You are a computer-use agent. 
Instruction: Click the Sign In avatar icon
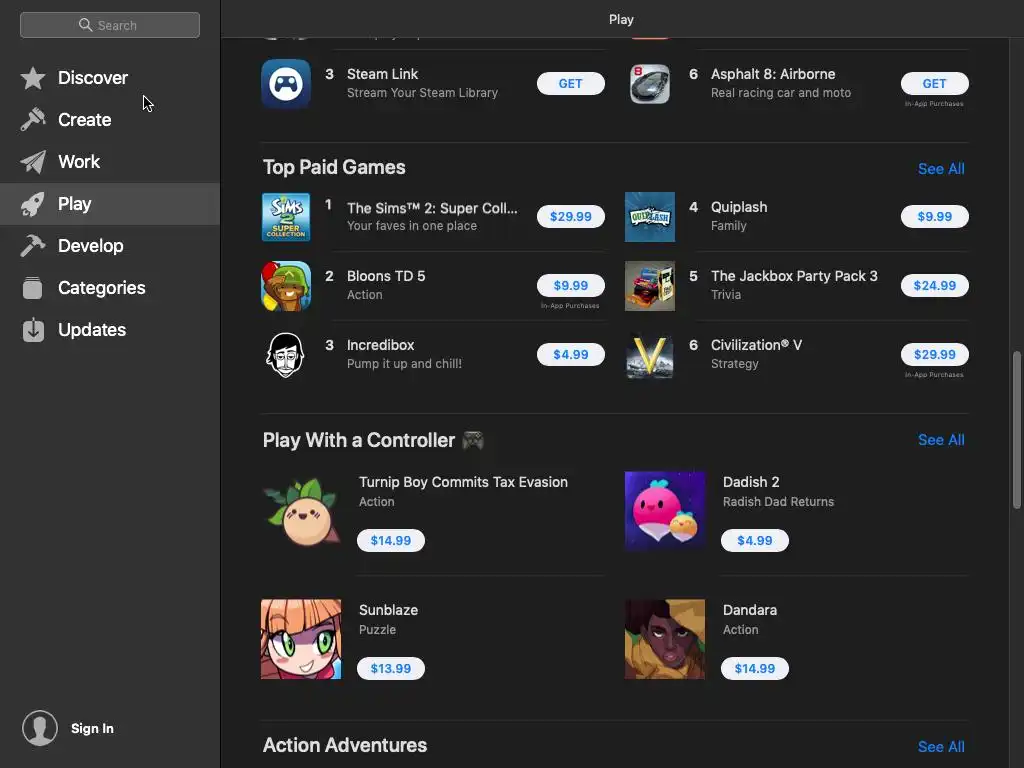pyautogui.click(x=40, y=728)
